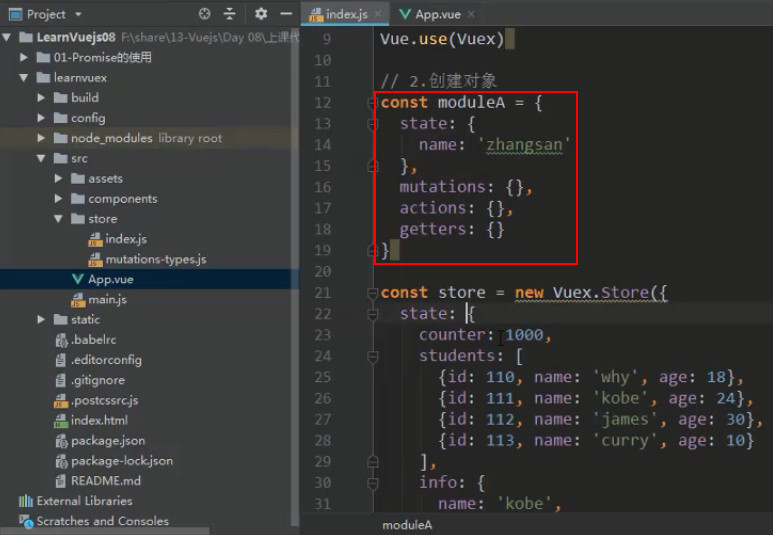
Task: Click the collapse all icon in Project toolbar
Action: point(229,14)
